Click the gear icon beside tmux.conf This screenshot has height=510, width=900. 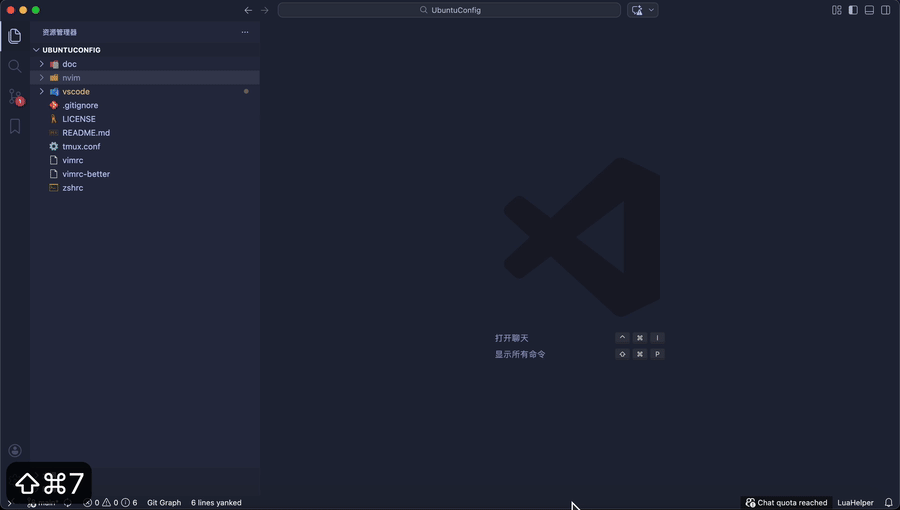point(54,146)
